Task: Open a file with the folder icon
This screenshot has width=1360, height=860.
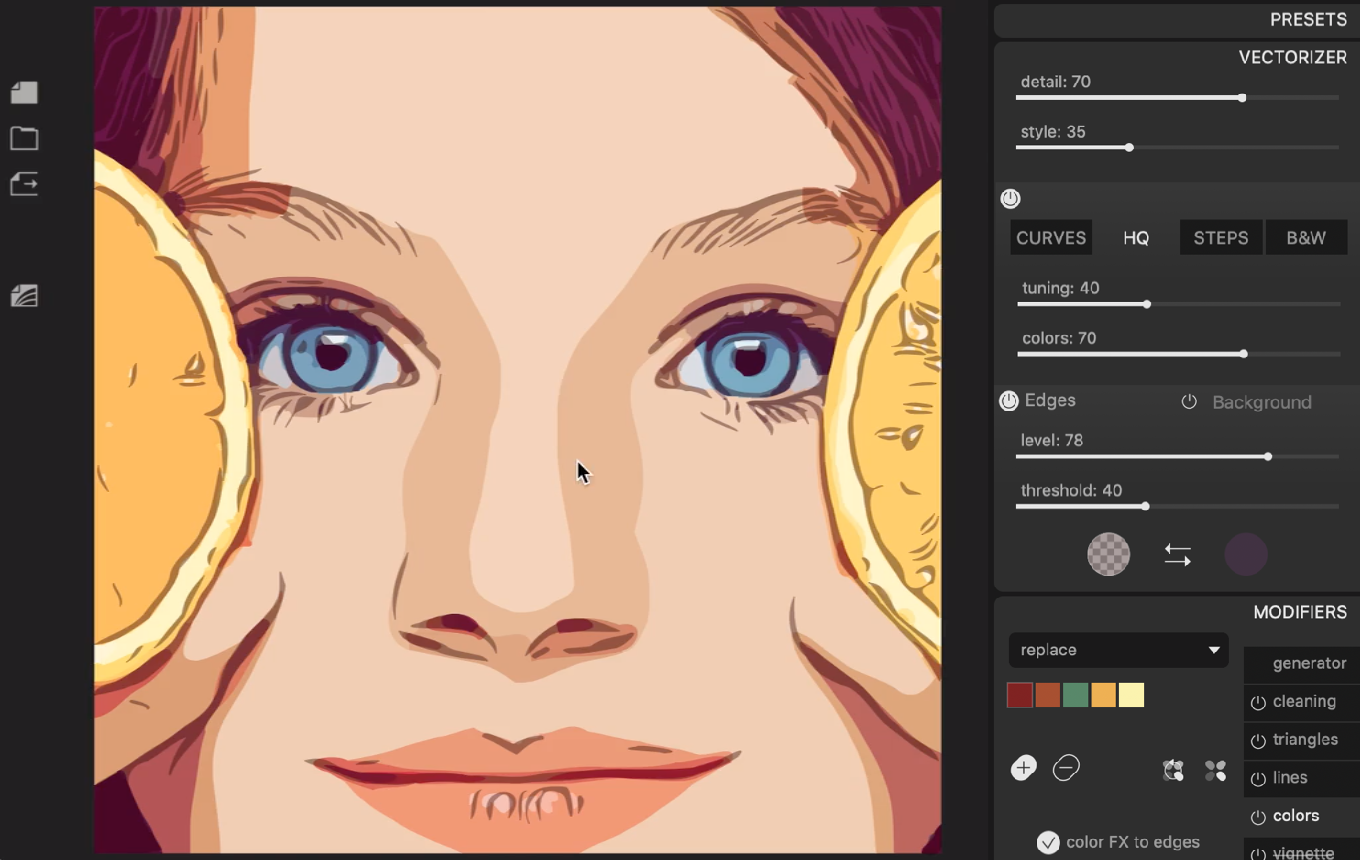Action: click(x=24, y=138)
